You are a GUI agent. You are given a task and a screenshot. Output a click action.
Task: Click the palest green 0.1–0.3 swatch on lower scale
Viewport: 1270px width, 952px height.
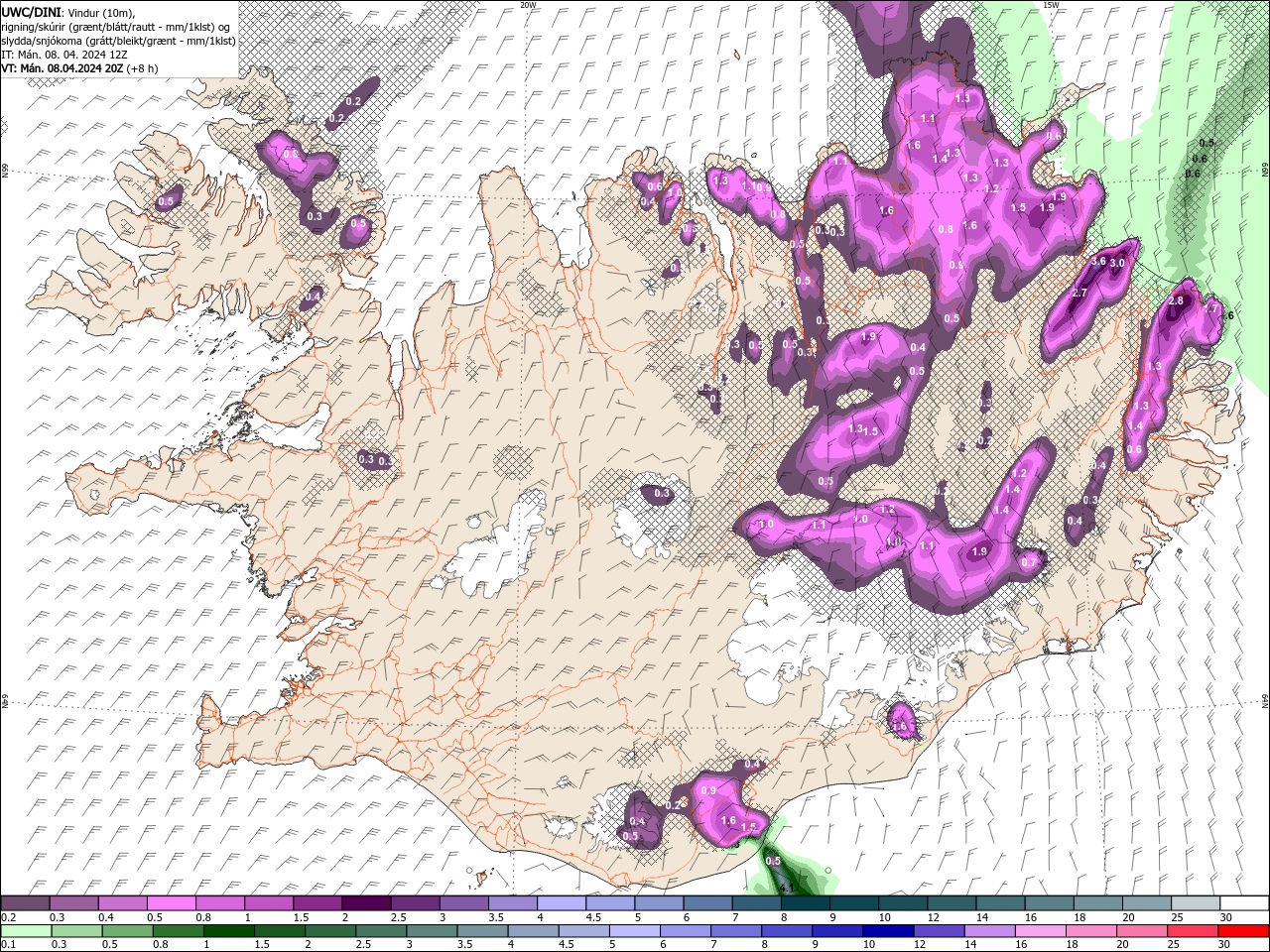click(26, 931)
